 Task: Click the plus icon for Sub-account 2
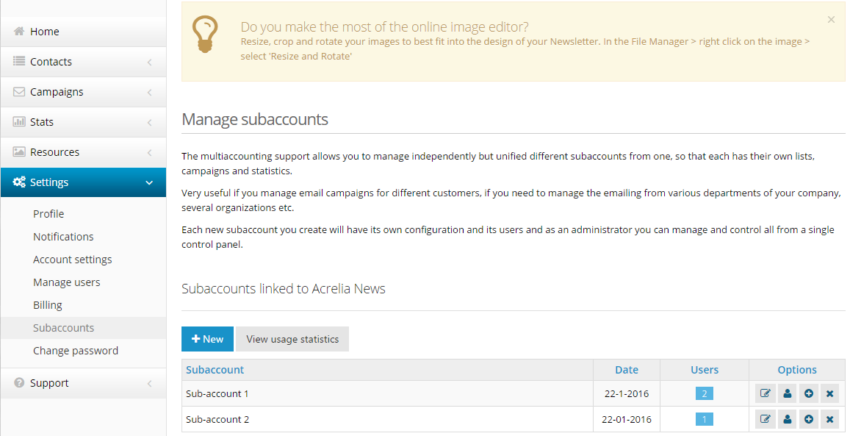[x=808, y=419]
